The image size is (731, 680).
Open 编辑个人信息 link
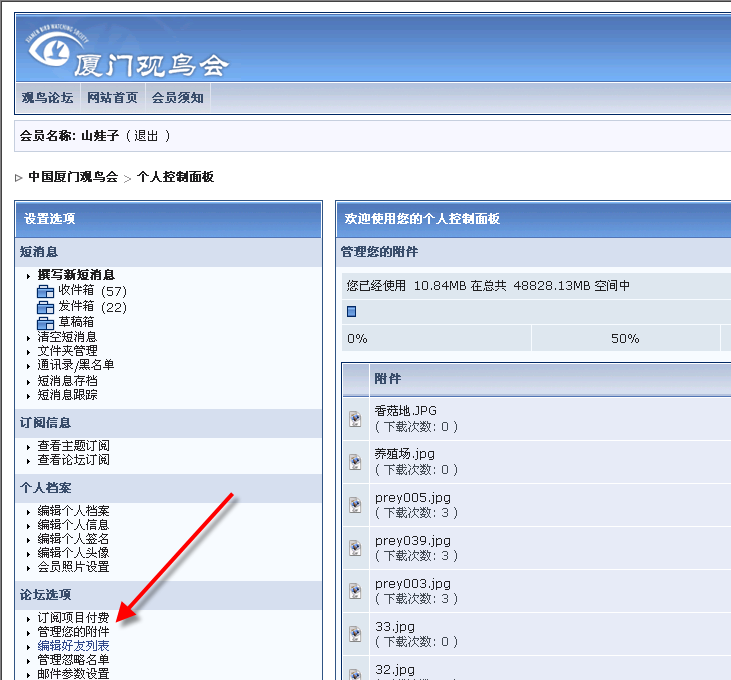tap(74, 525)
